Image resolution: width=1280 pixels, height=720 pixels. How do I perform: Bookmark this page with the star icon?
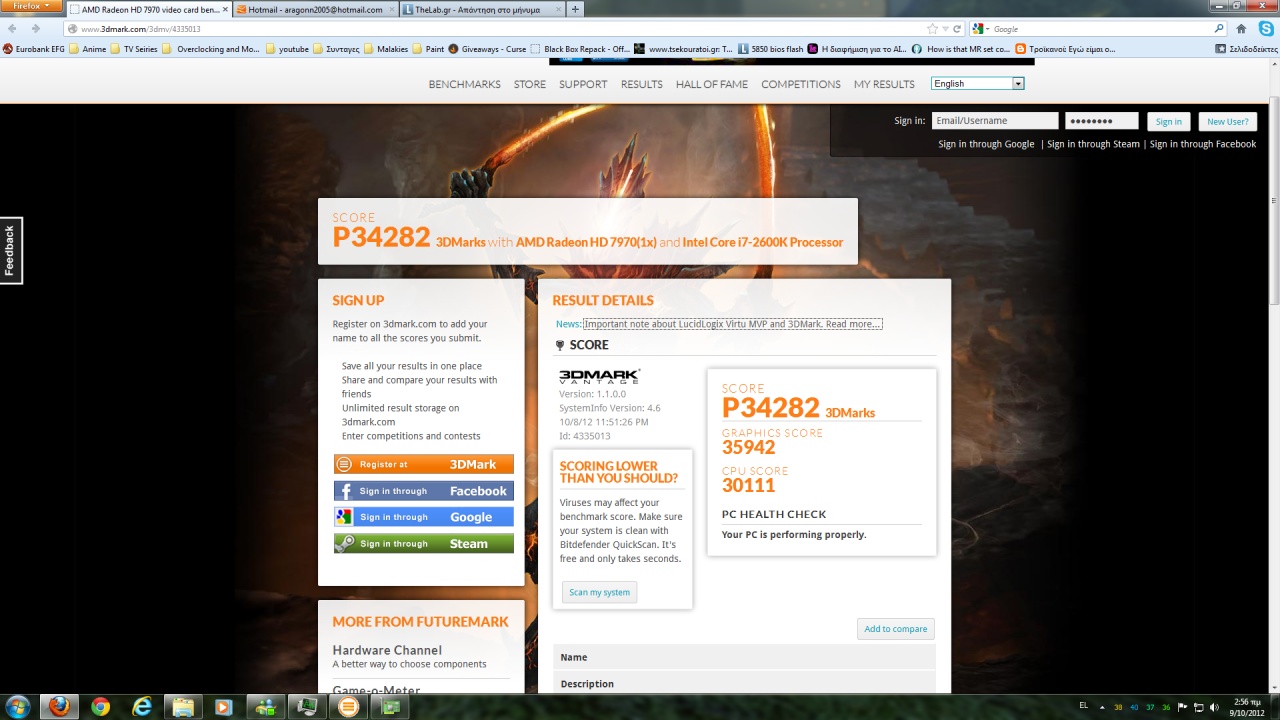932,29
